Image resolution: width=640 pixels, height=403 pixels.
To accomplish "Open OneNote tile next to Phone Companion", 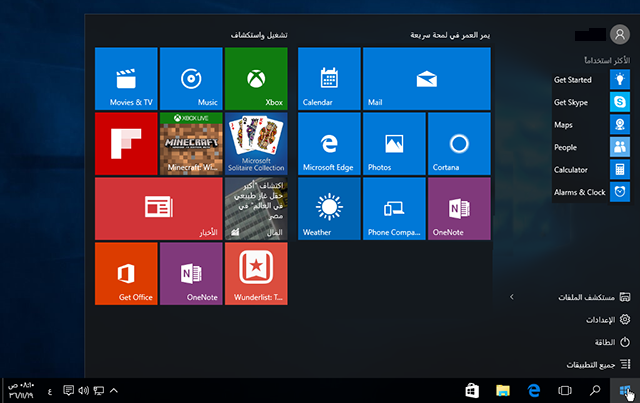I will click(459, 209).
